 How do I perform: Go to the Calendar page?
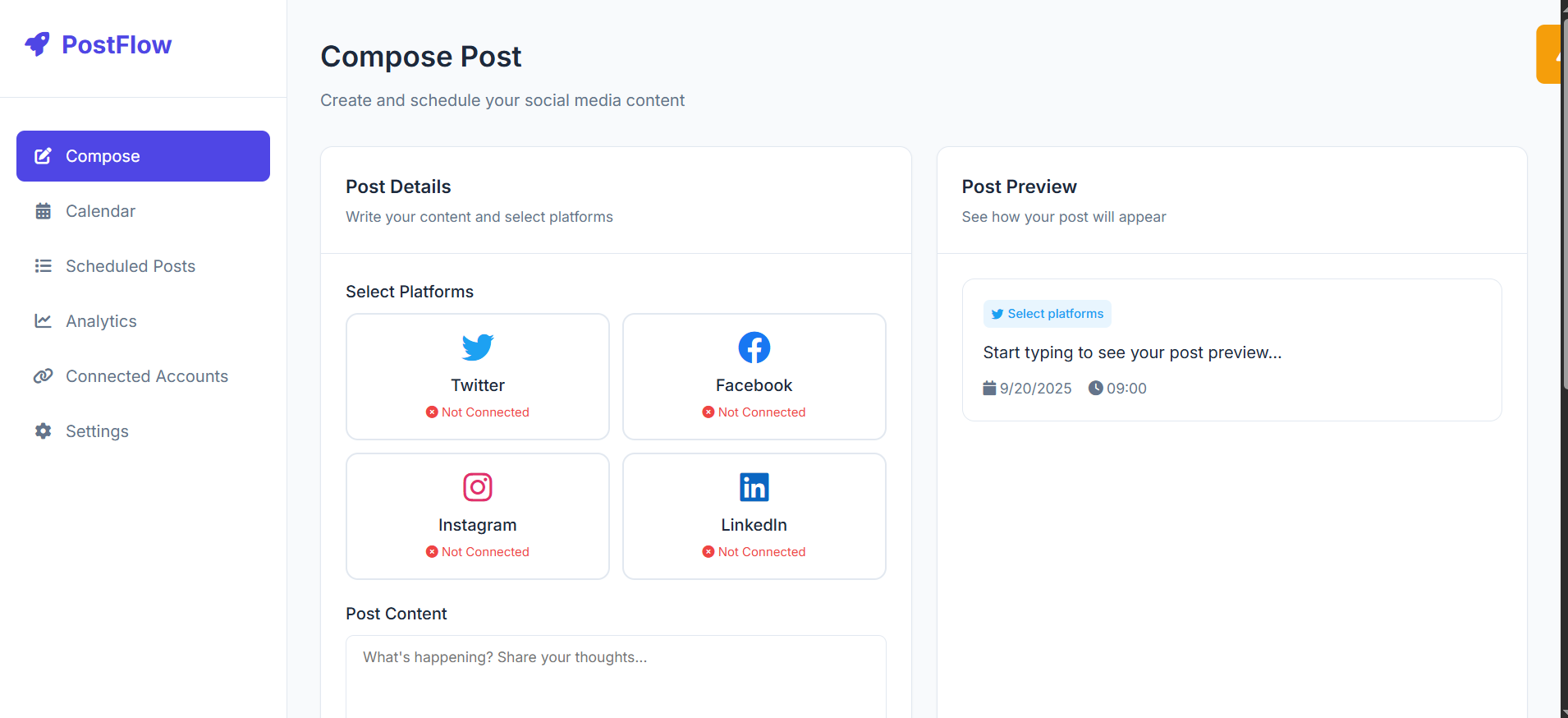[x=143, y=211]
